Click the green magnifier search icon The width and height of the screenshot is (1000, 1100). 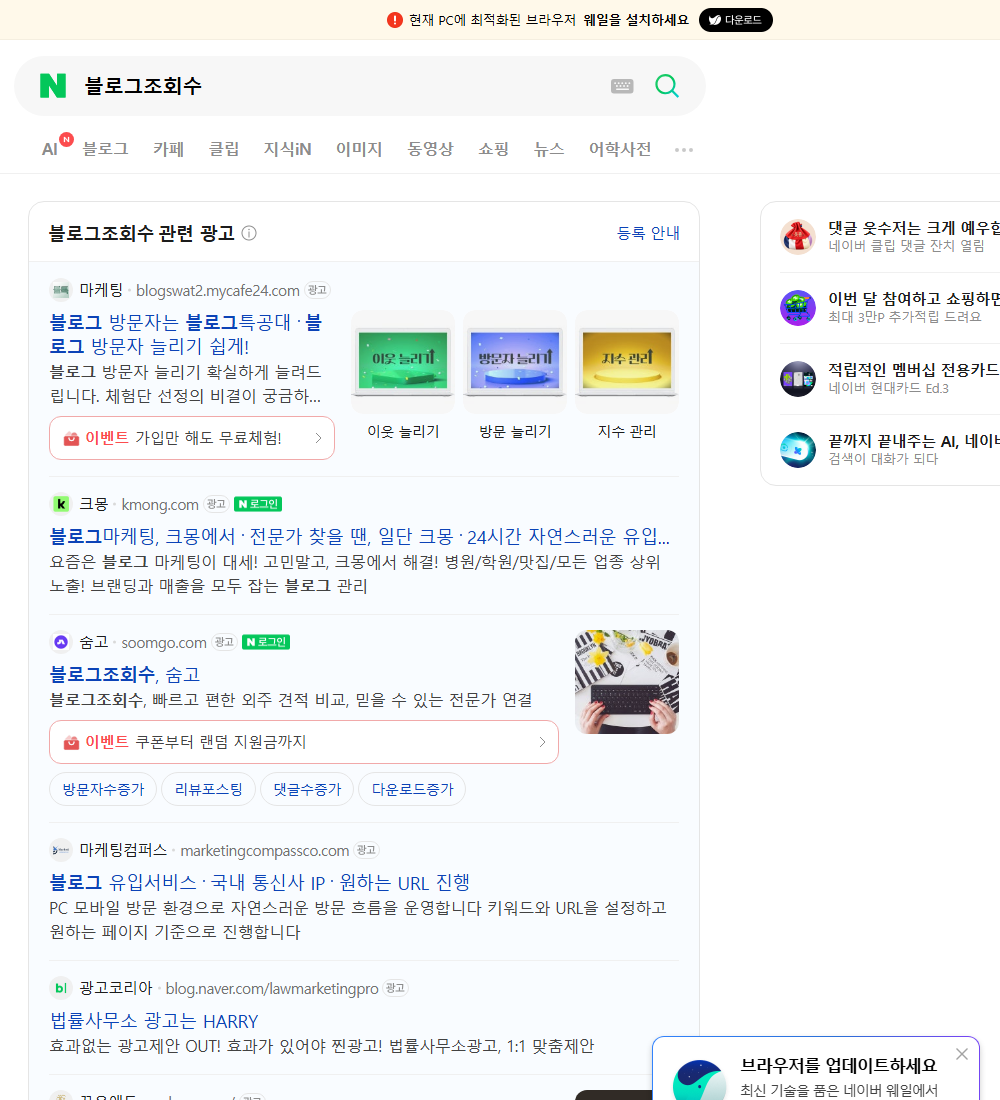[x=667, y=86]
